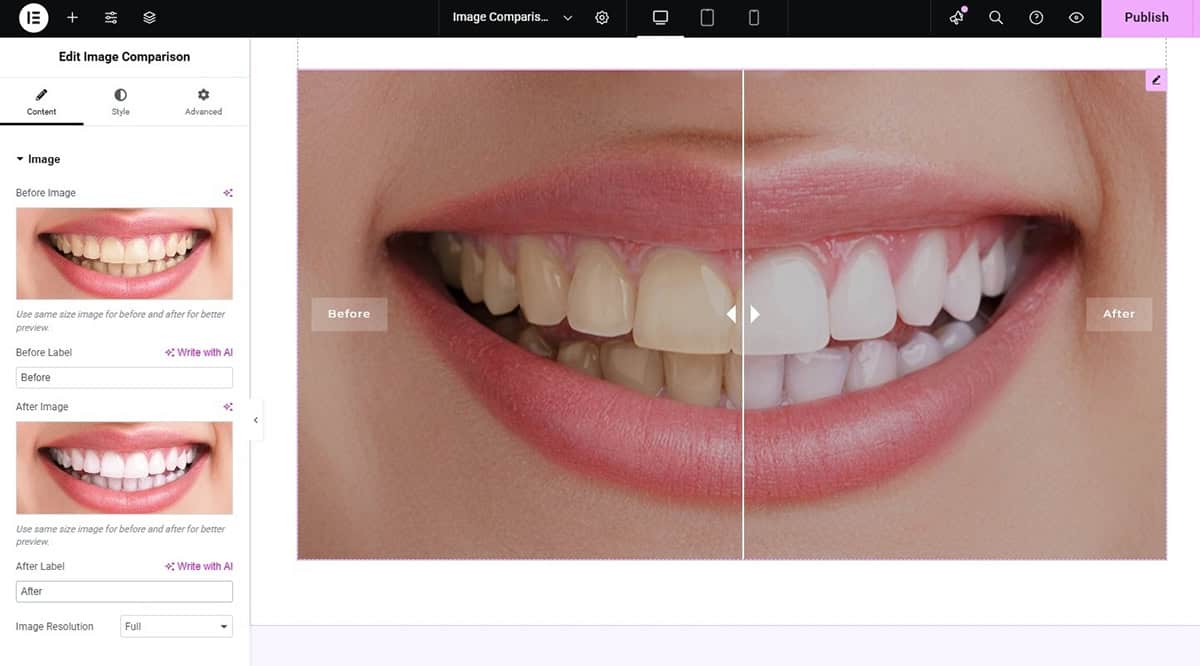Click the Before Label input field

[124, 377]
